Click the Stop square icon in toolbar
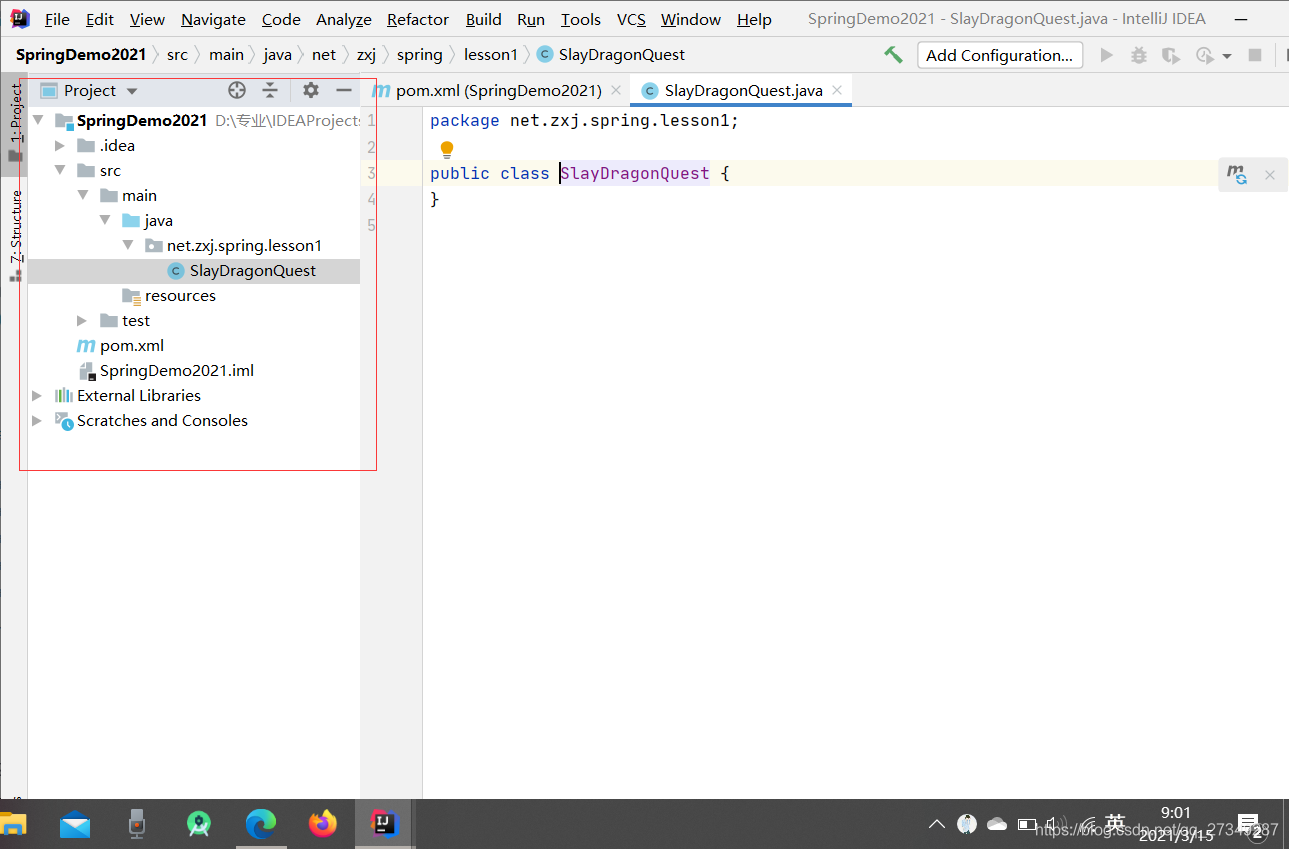Screen dimensions: 1289x849 click(x=1255, y=56)
